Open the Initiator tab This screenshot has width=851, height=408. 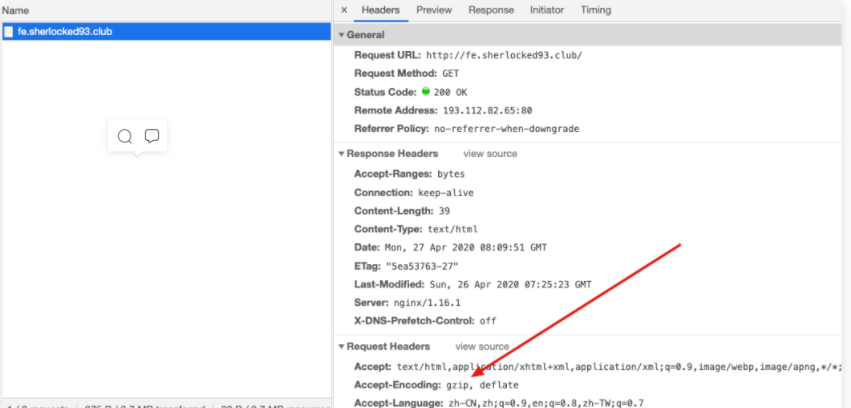pyautogui.click(x=547, y=10)
